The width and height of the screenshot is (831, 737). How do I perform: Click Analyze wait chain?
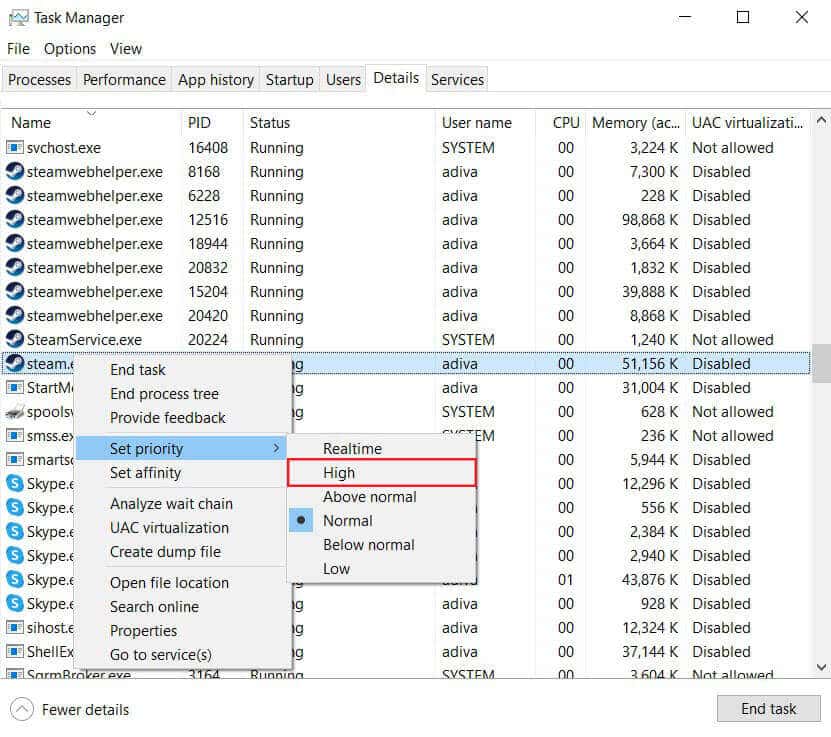(181, 504)
